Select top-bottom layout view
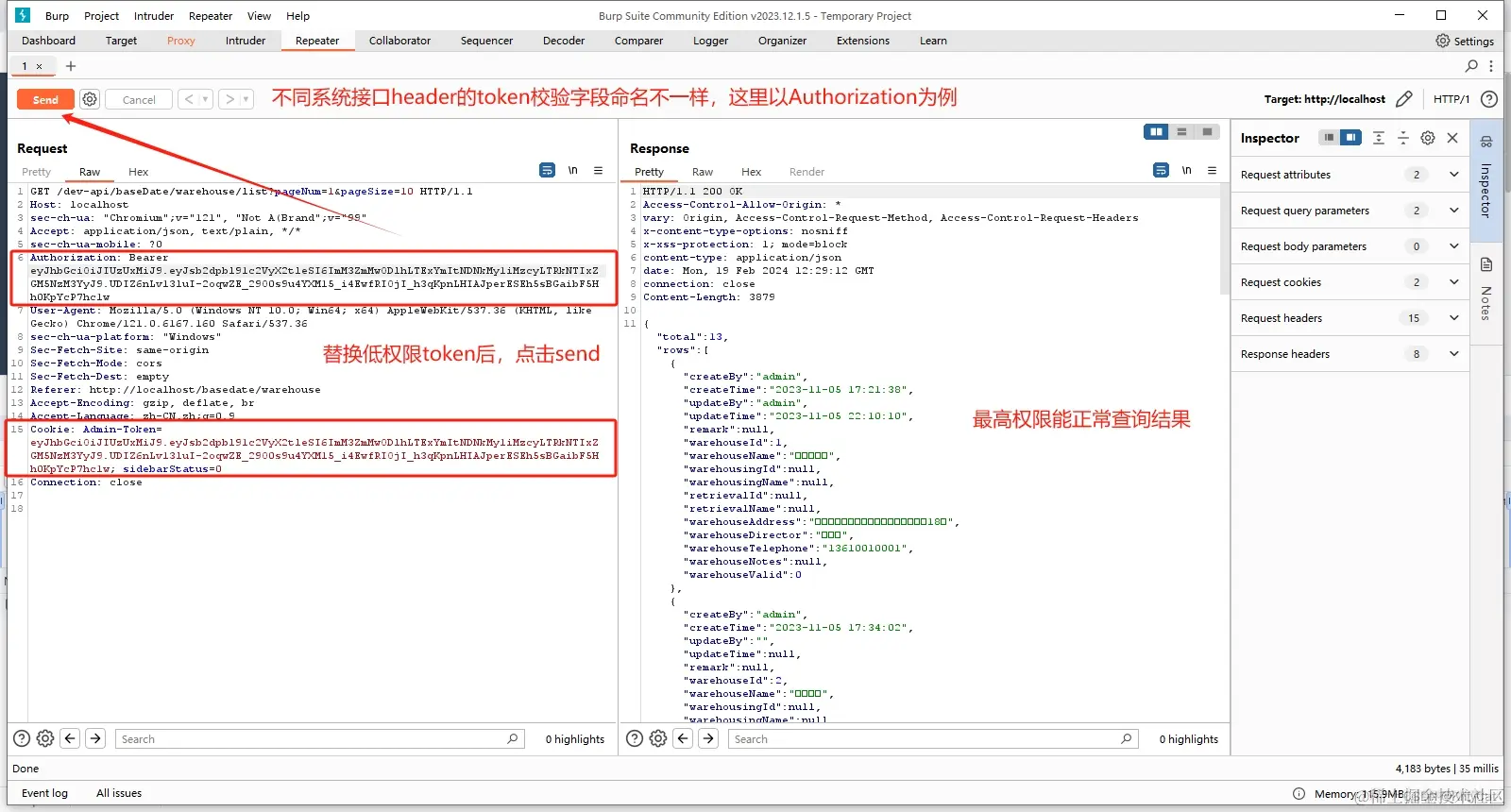Viewport: 1511px width, 812px height. coord(1181,132)
